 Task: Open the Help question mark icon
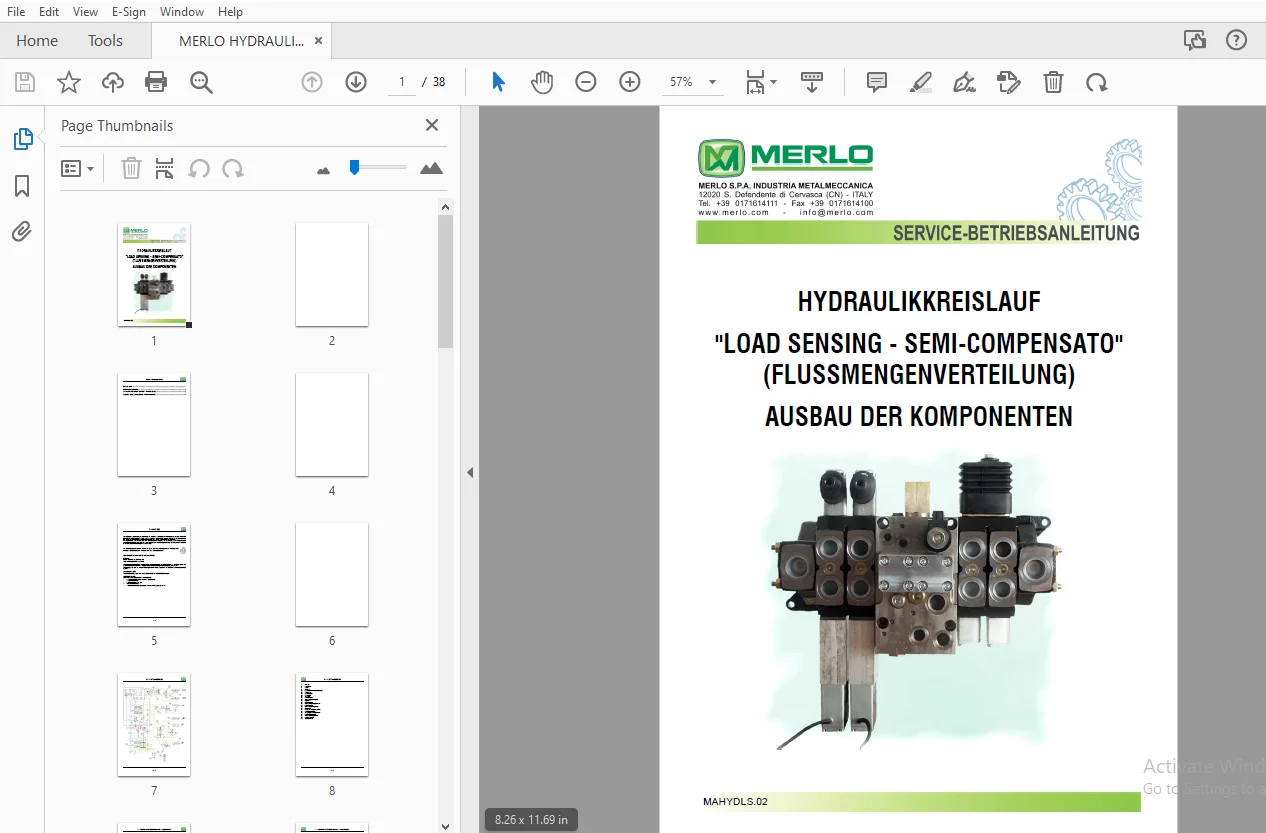coord(1236,40)
